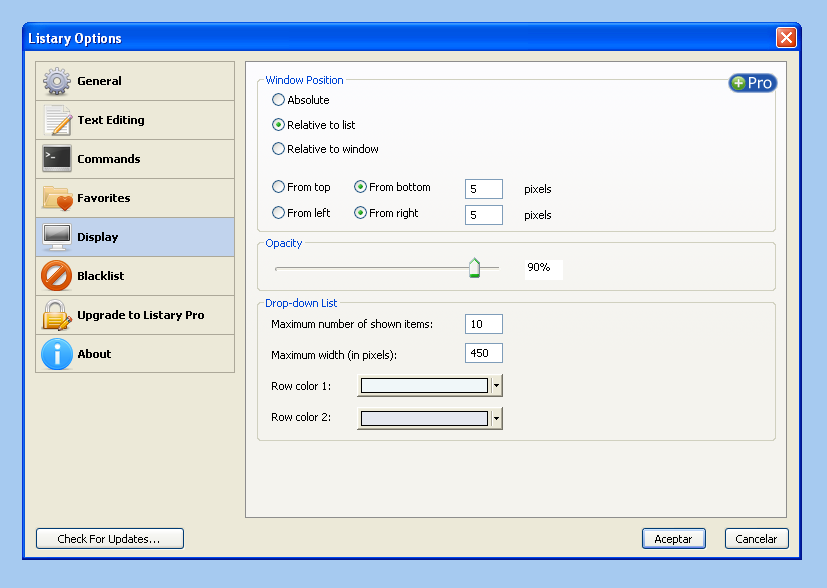
Task: Click the 90% opacity value box
Action: click(x=544, y=269)
